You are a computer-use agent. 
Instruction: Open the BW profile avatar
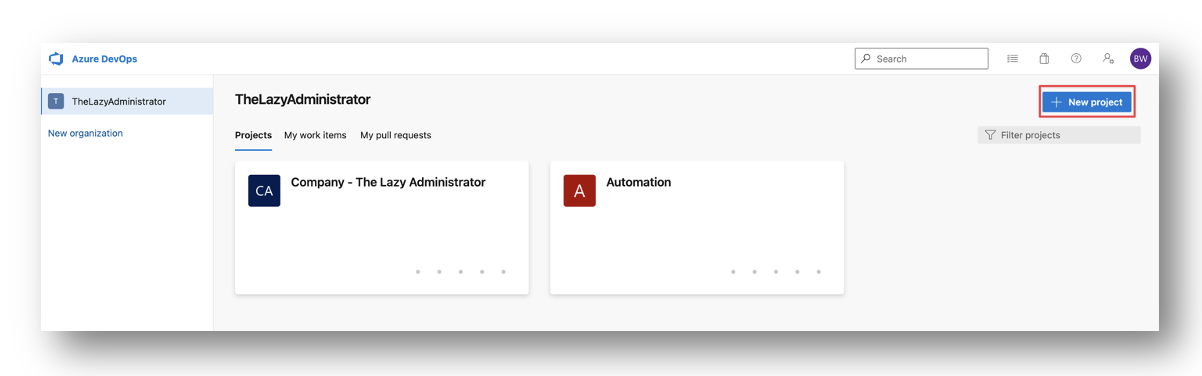1140,59
